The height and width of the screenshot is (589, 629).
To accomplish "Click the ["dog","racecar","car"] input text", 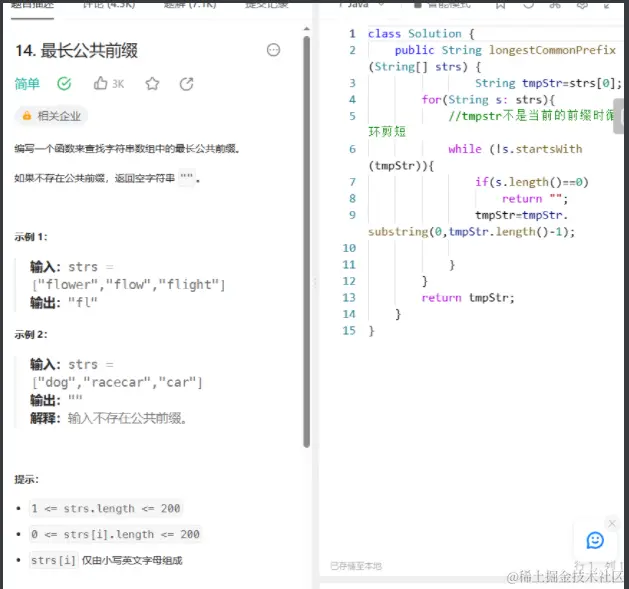I will pyautogui.click(x=117, y=382).
